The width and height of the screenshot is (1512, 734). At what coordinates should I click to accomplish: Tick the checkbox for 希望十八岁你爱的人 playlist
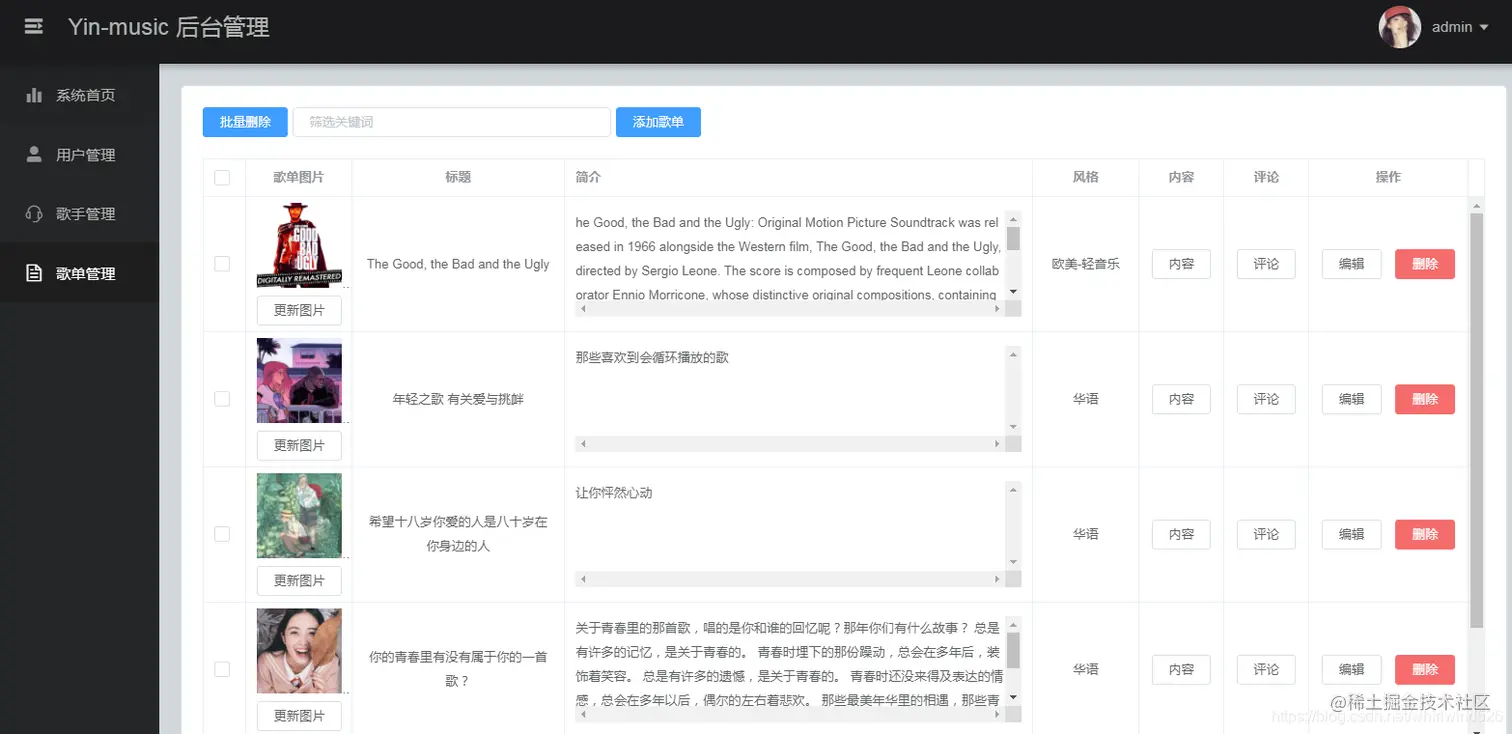point(222,534)
